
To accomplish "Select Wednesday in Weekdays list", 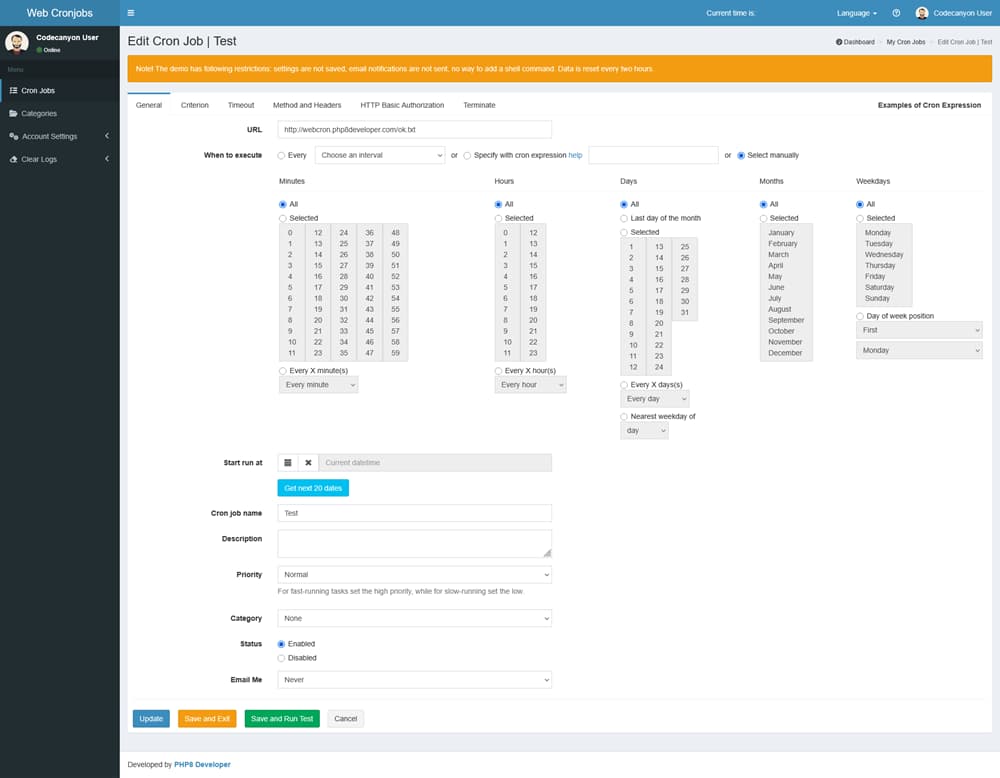I will click(x=884, y=254).
